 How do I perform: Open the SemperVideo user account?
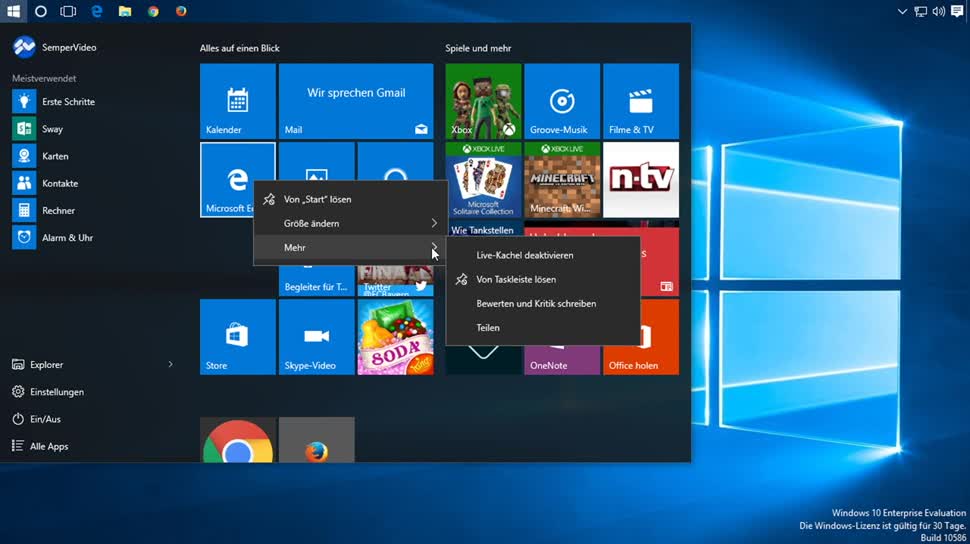pyautogui.click(x=54, y=47)
